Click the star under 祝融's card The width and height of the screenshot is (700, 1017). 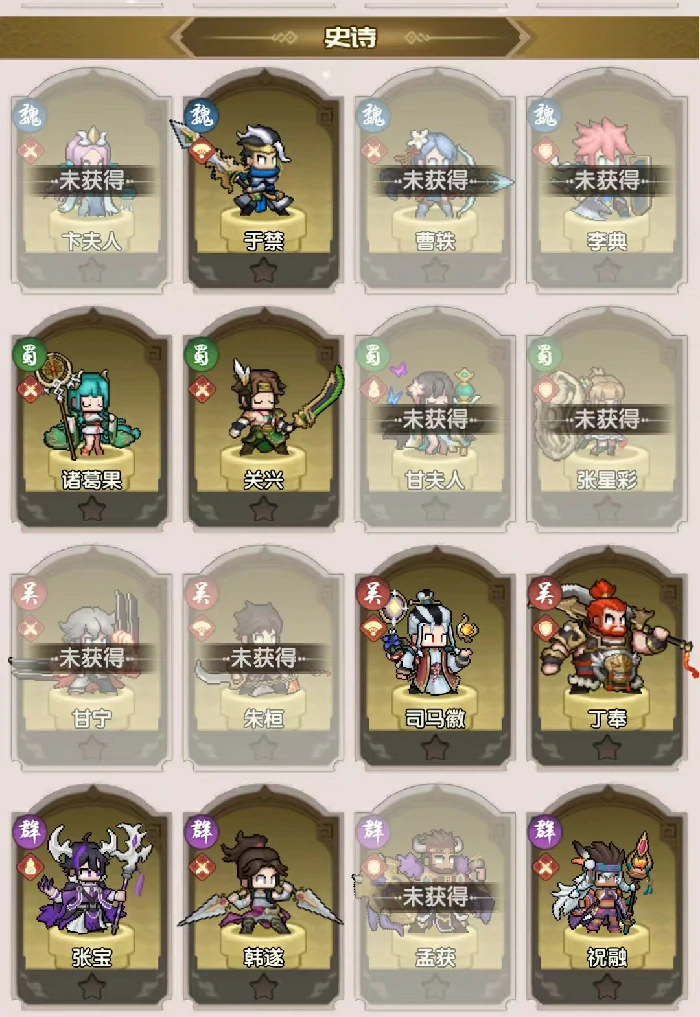click(607, 987)
